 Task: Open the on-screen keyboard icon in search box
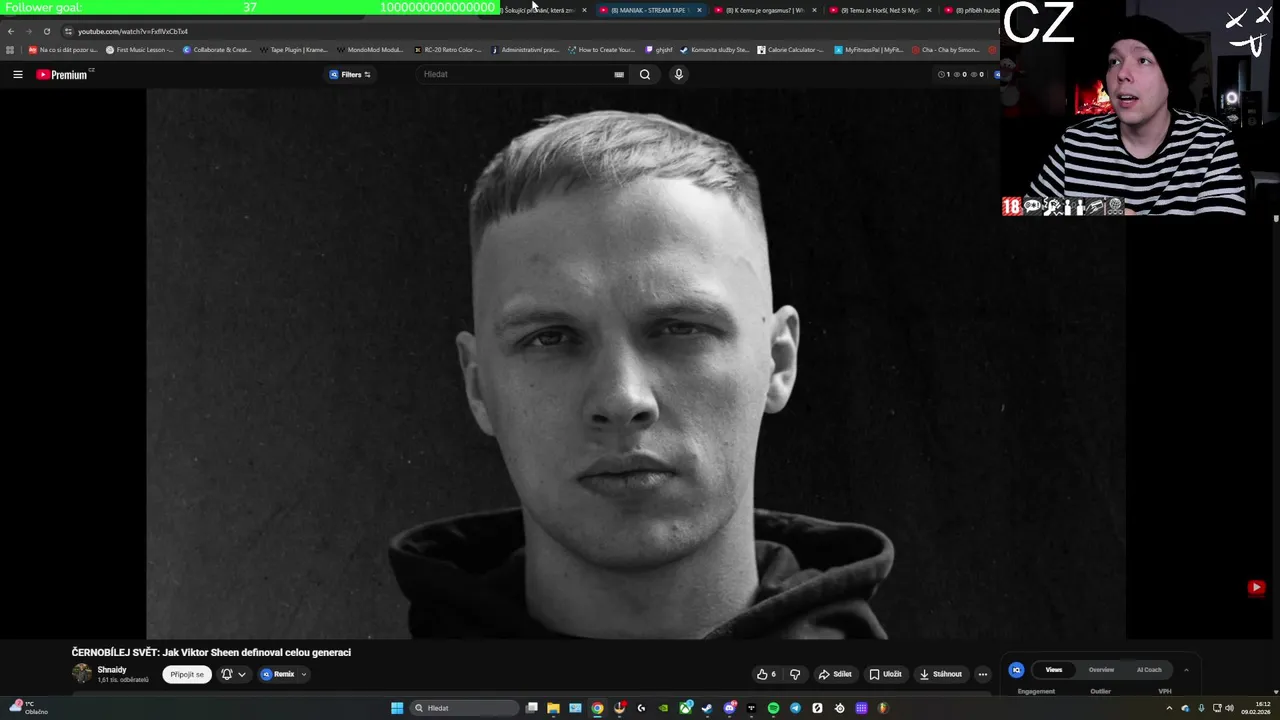click(619, 74)
